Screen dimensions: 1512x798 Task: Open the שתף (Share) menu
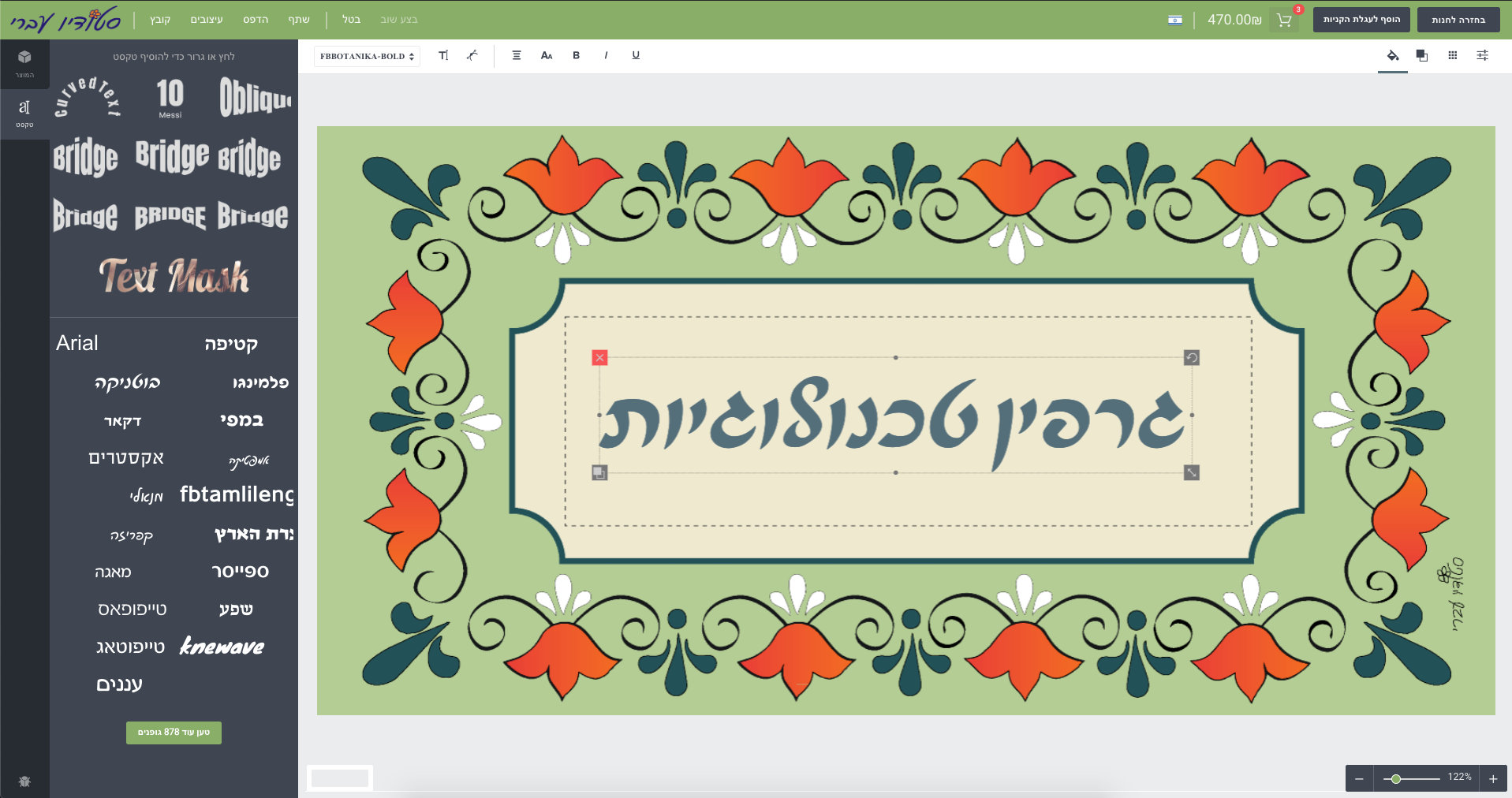299,20
